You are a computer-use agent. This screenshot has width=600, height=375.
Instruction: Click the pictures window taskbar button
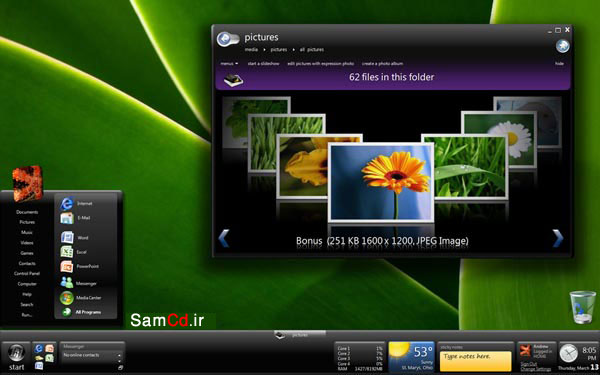(x=300, y=335)
